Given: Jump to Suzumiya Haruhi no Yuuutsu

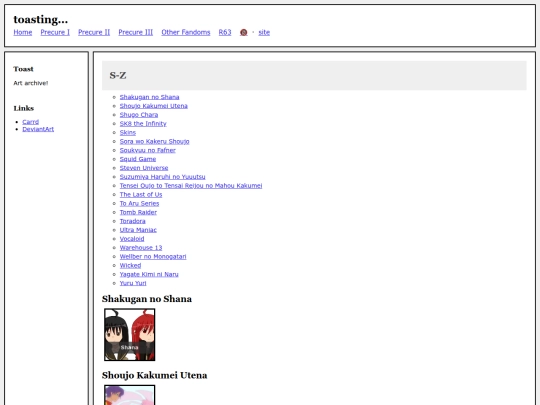Looking at the screenshot, I should [x=163, y=177].
